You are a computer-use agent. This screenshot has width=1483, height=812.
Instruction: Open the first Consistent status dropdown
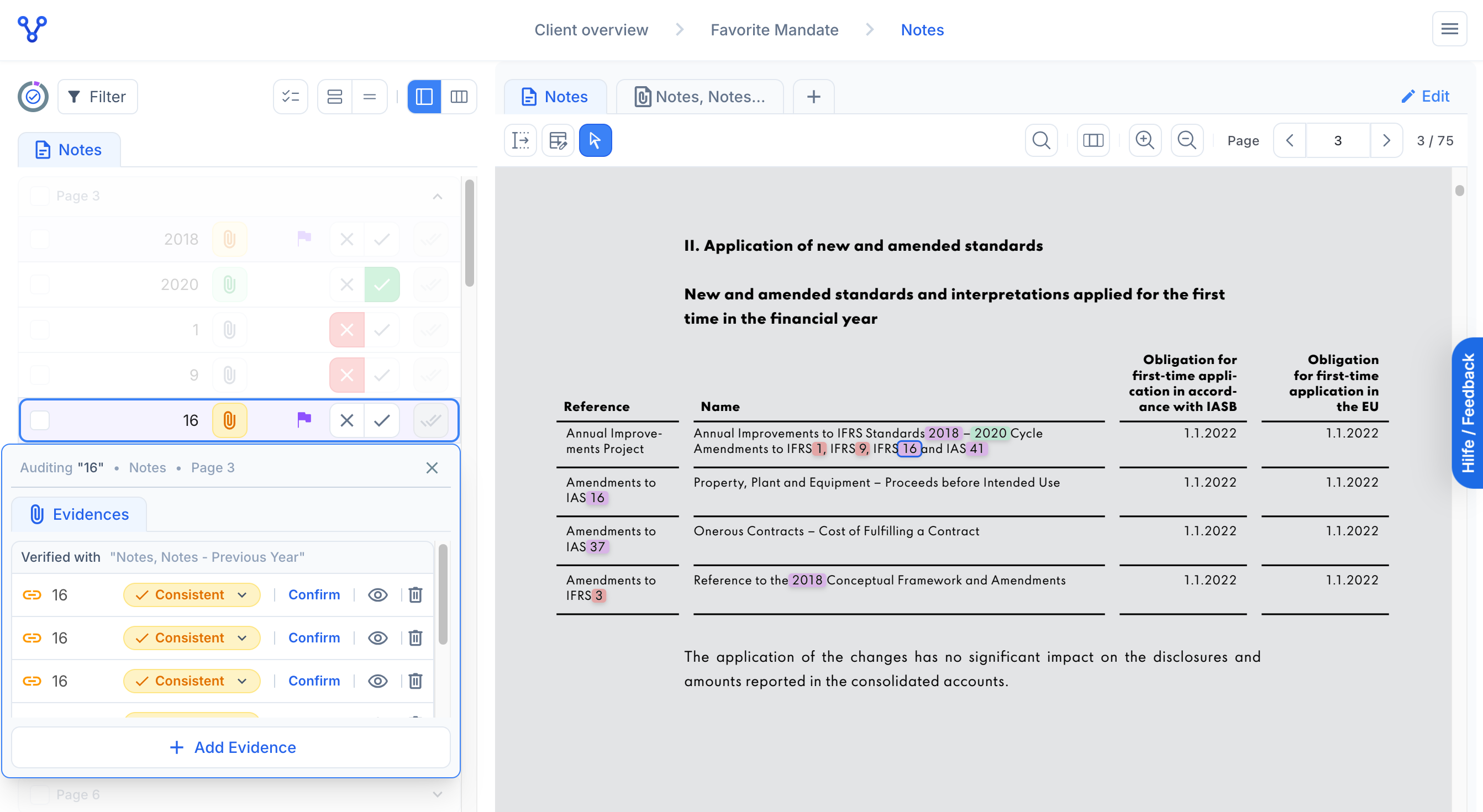pyautogui.click(x=192, y=594)
